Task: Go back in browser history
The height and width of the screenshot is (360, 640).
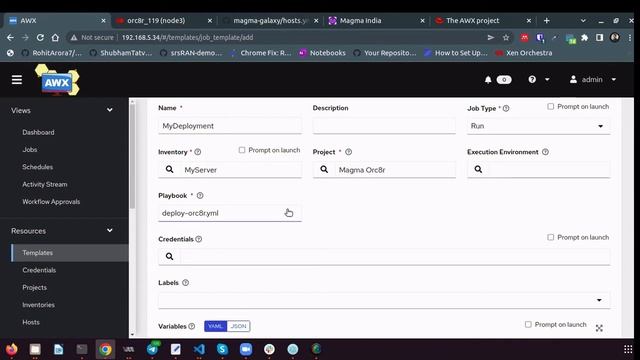Action: click(x=10, y=38)
